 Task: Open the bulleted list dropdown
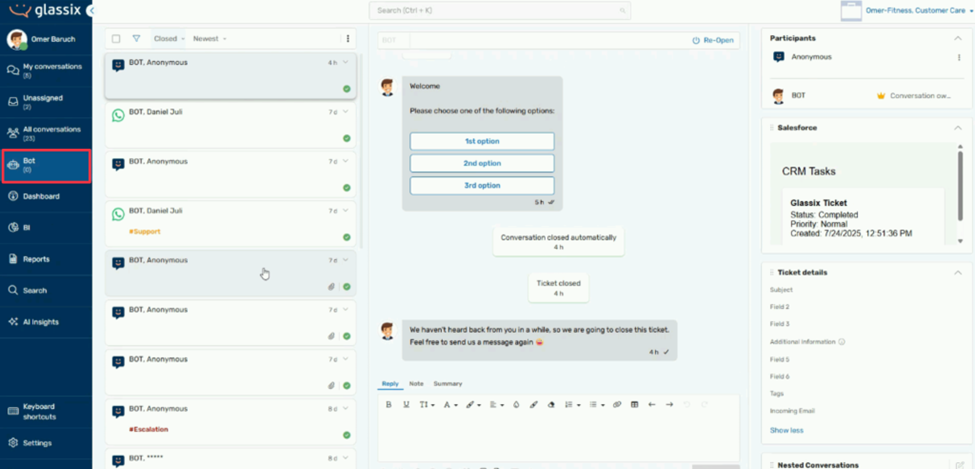[597, 404]
